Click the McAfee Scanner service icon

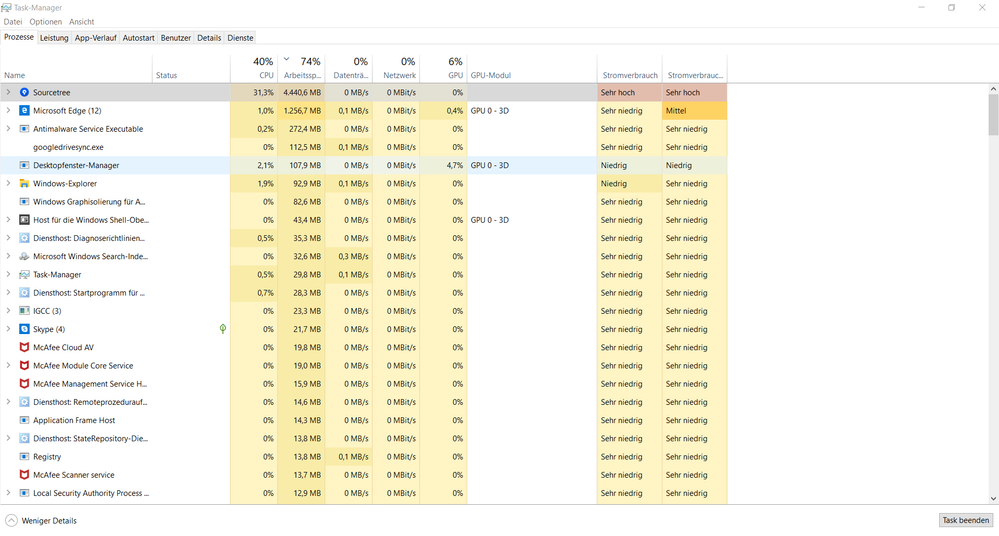[x=24, y=475]
